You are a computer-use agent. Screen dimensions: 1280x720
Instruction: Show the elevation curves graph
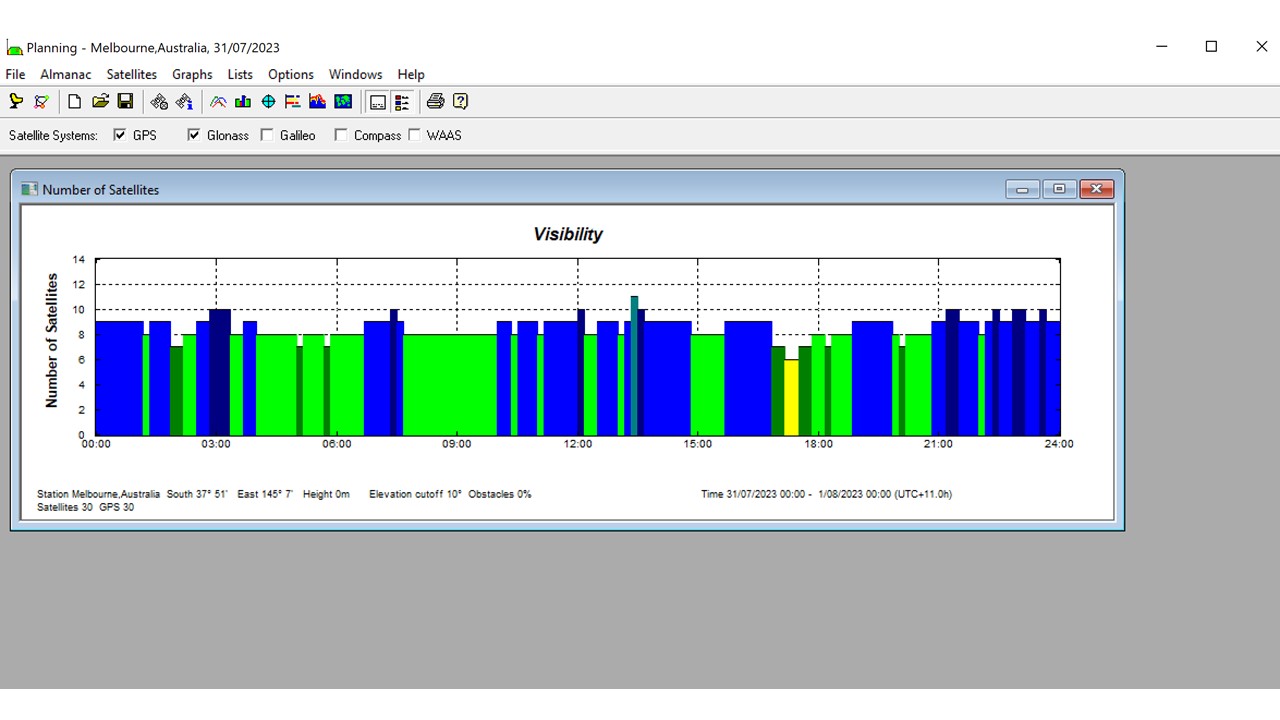coord(217,101)
